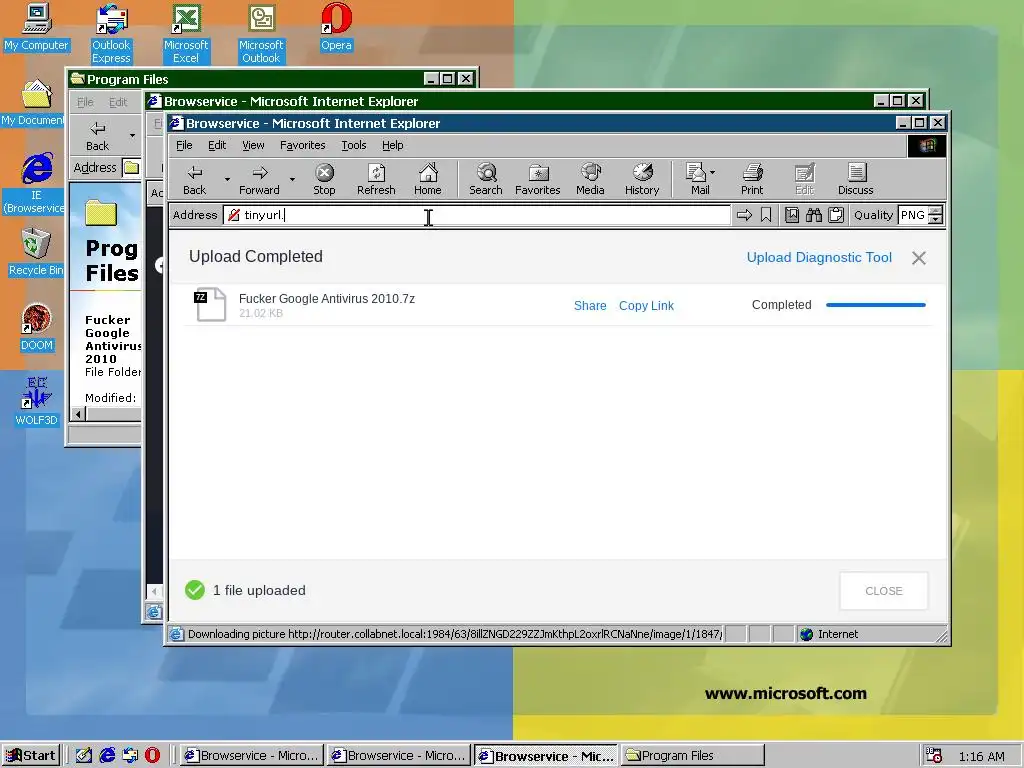Viewport: 1024px width, 768px height.
Task: Click the green checkmark beside 1 file uploaded
Action: [195, 590]
